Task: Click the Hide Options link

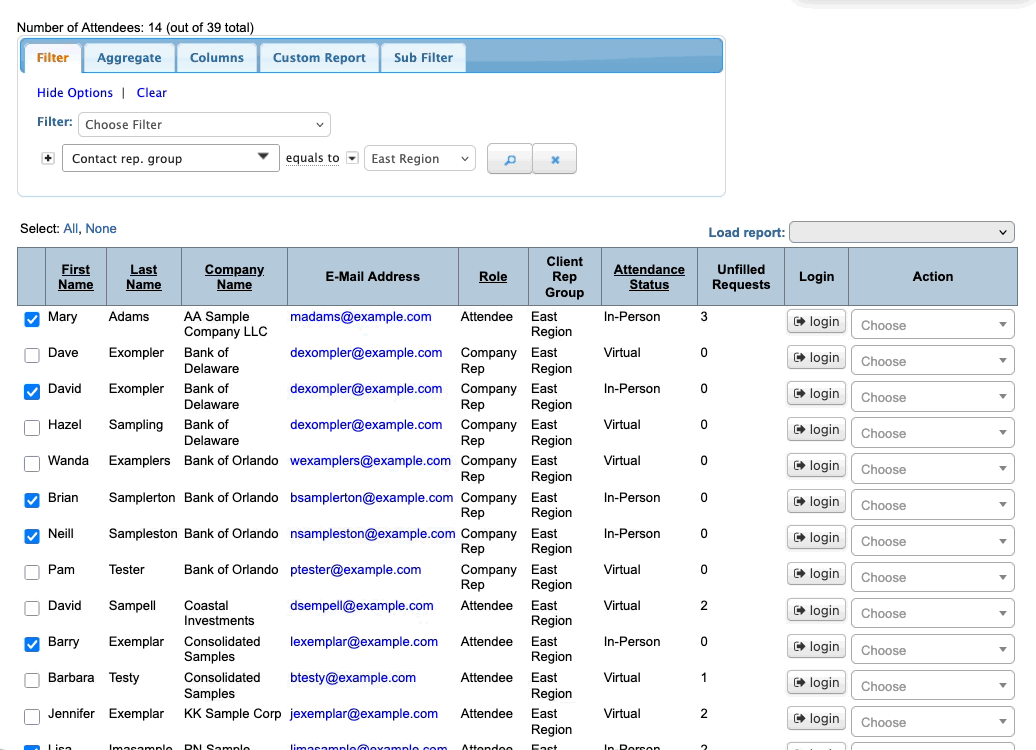Action: pyautogui.click(x=75, y=93)
